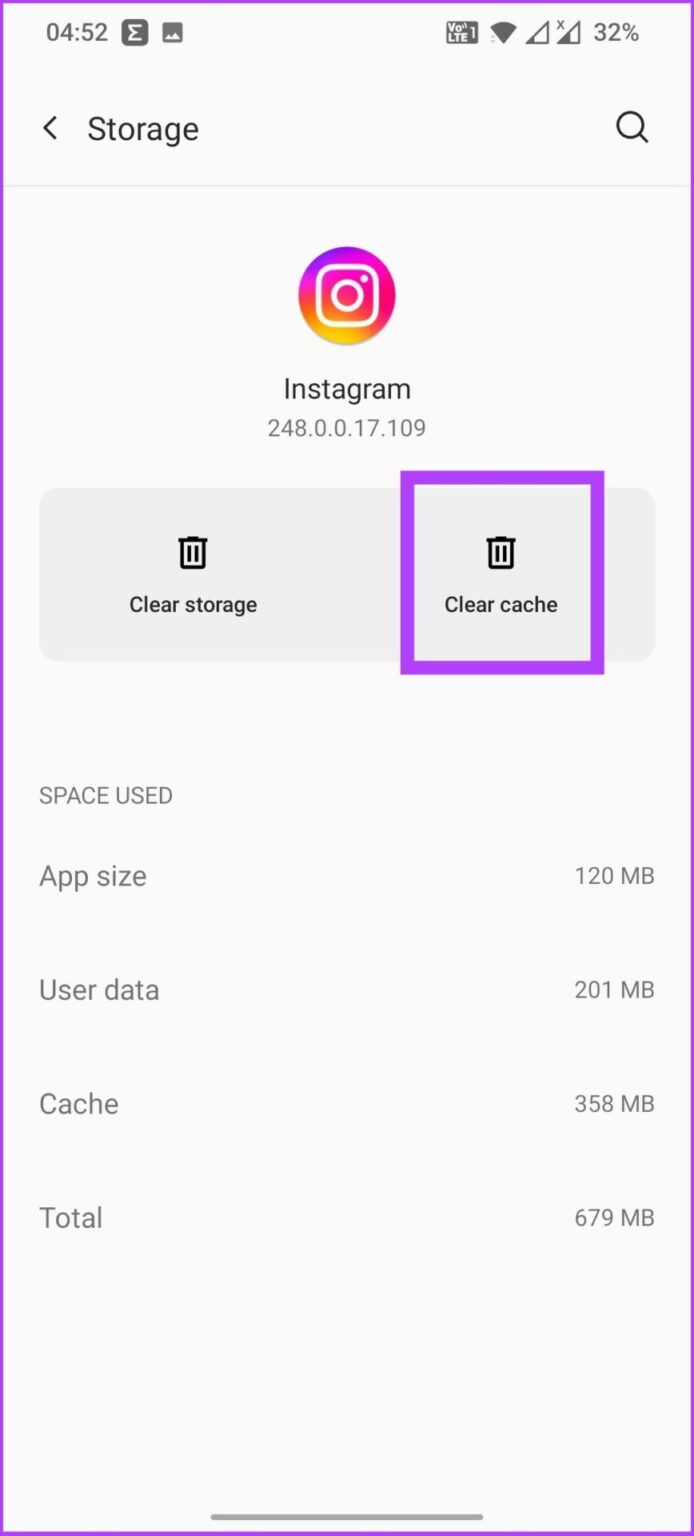Tap the Storage page title

pos(143,129)
